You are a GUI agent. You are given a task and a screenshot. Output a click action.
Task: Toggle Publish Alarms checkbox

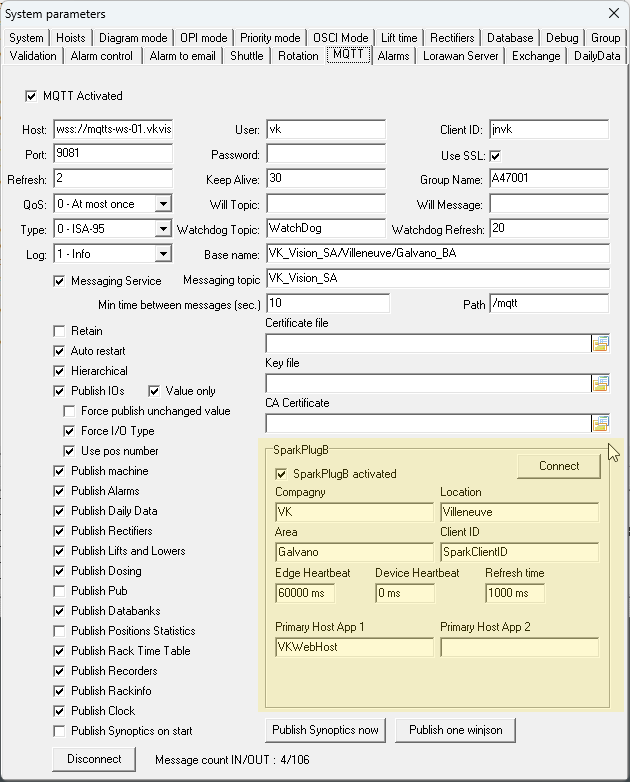point(59,491)
